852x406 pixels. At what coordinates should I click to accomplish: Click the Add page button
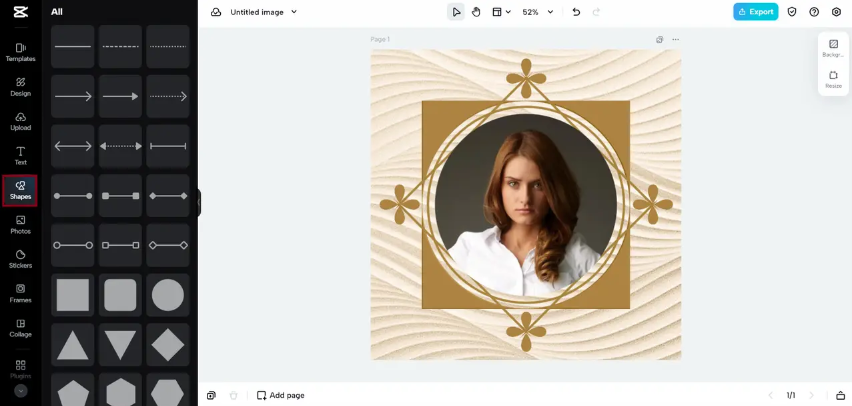[280, 395]
